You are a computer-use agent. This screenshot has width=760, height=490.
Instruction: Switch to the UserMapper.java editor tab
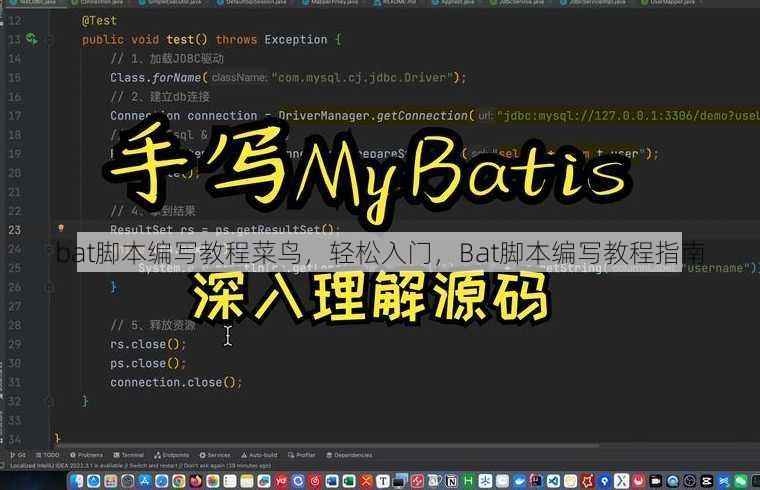pos(669,3)
